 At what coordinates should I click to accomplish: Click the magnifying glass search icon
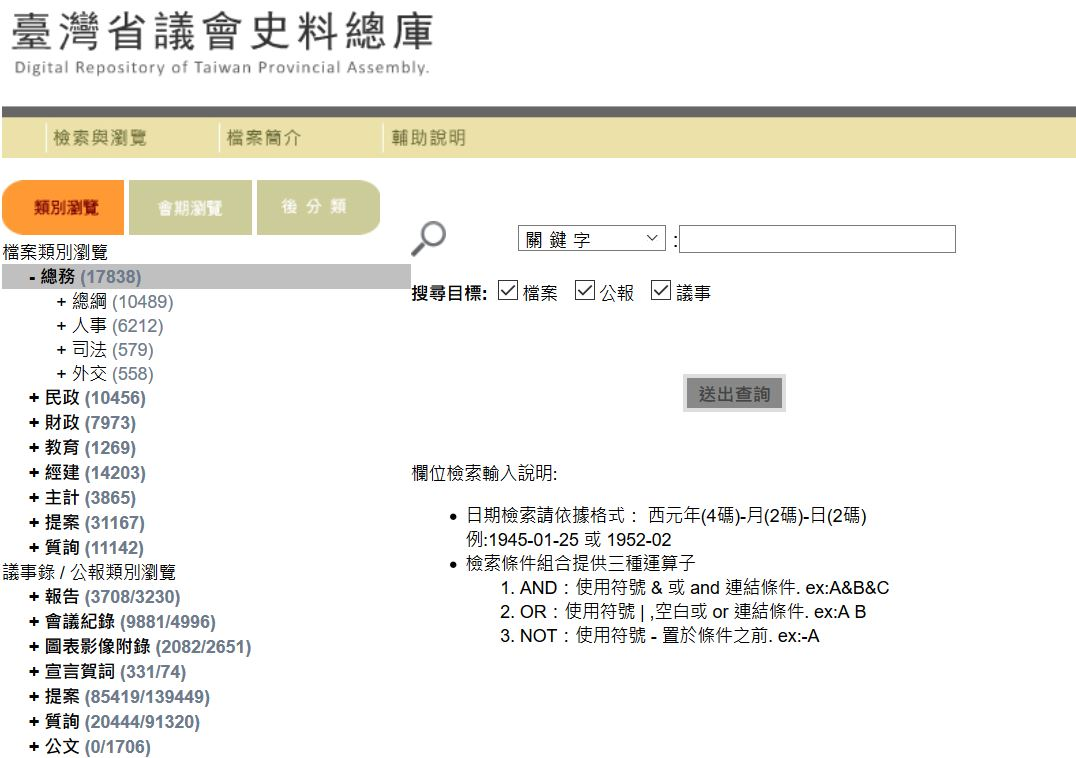430,236
